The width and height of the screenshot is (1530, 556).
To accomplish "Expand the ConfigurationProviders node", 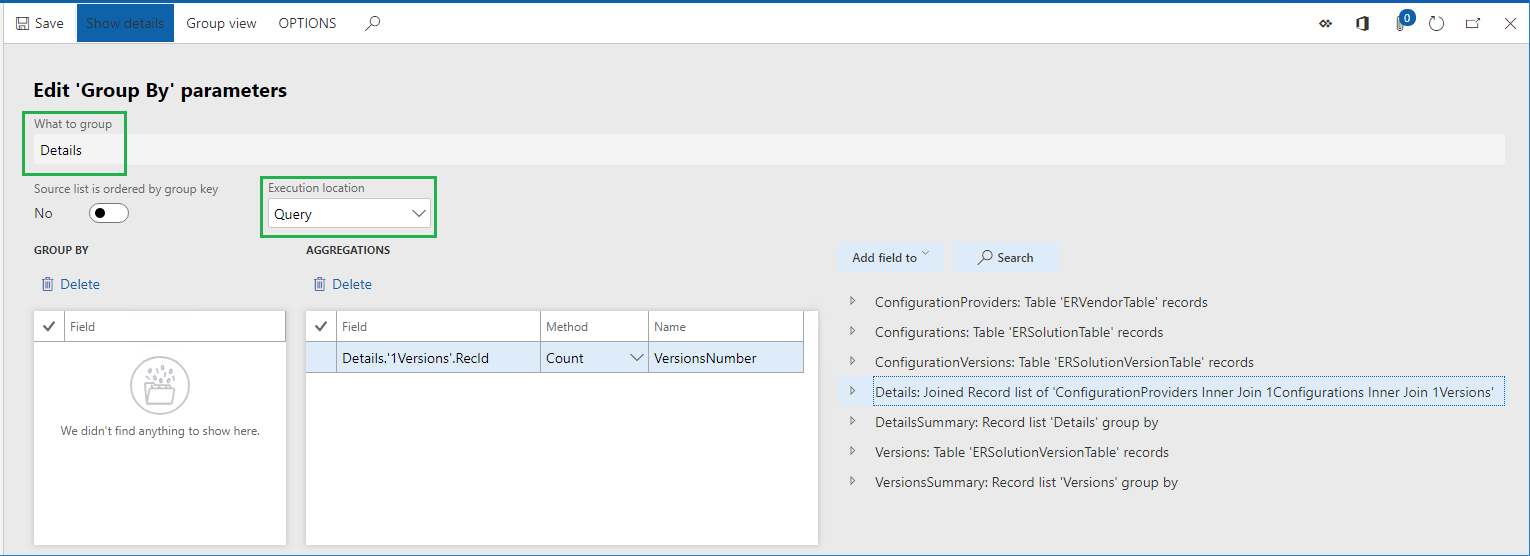I will point(853,301).
